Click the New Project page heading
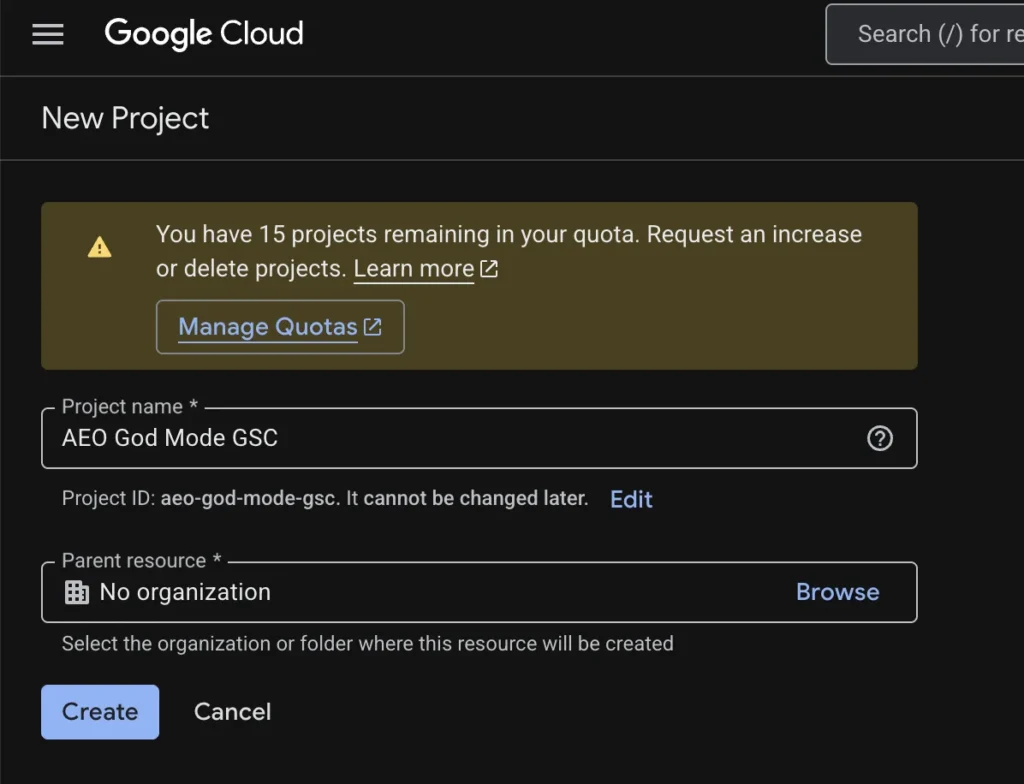The width and height of the screenshot is (1024, 784). 126,118
